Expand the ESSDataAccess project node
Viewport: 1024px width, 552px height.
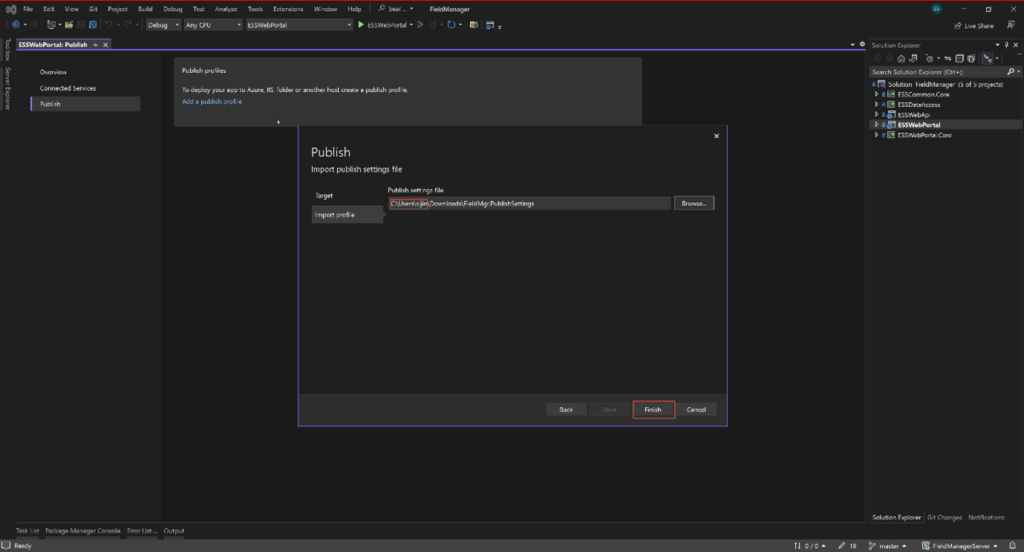[x=876, y=105]
